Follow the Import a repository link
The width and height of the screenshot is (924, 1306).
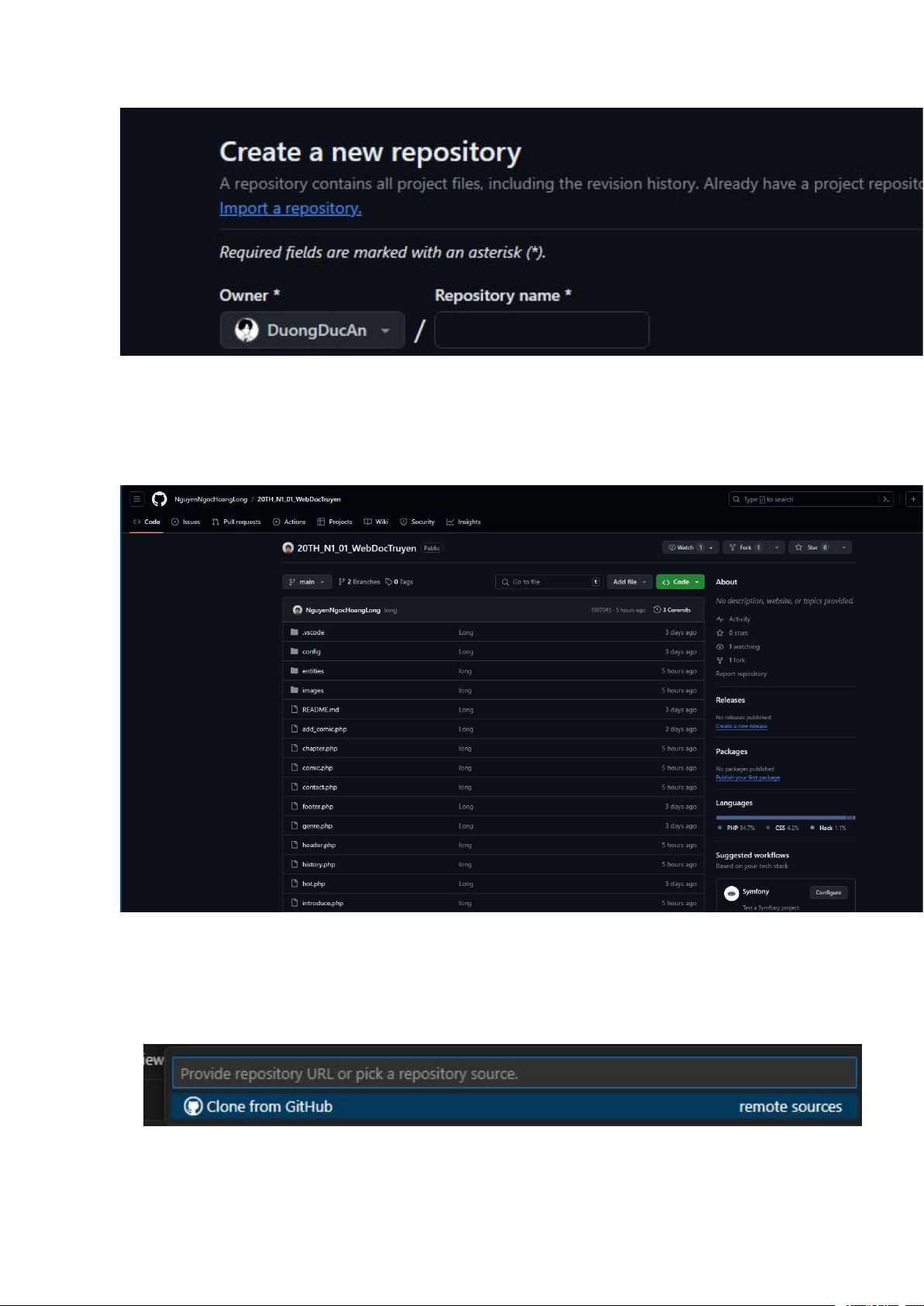[291, 208]
